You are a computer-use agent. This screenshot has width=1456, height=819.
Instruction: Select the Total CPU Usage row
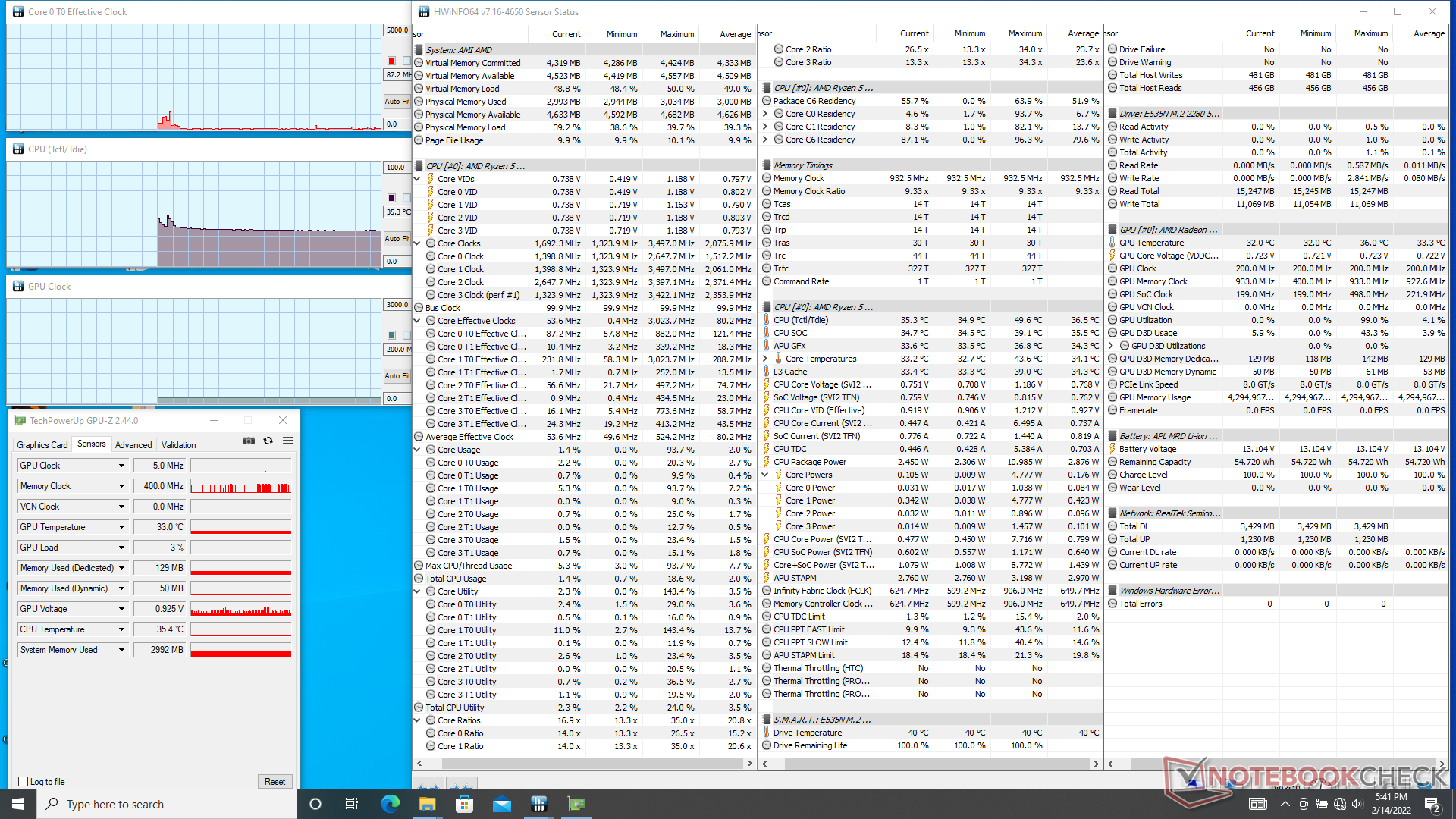584,579
